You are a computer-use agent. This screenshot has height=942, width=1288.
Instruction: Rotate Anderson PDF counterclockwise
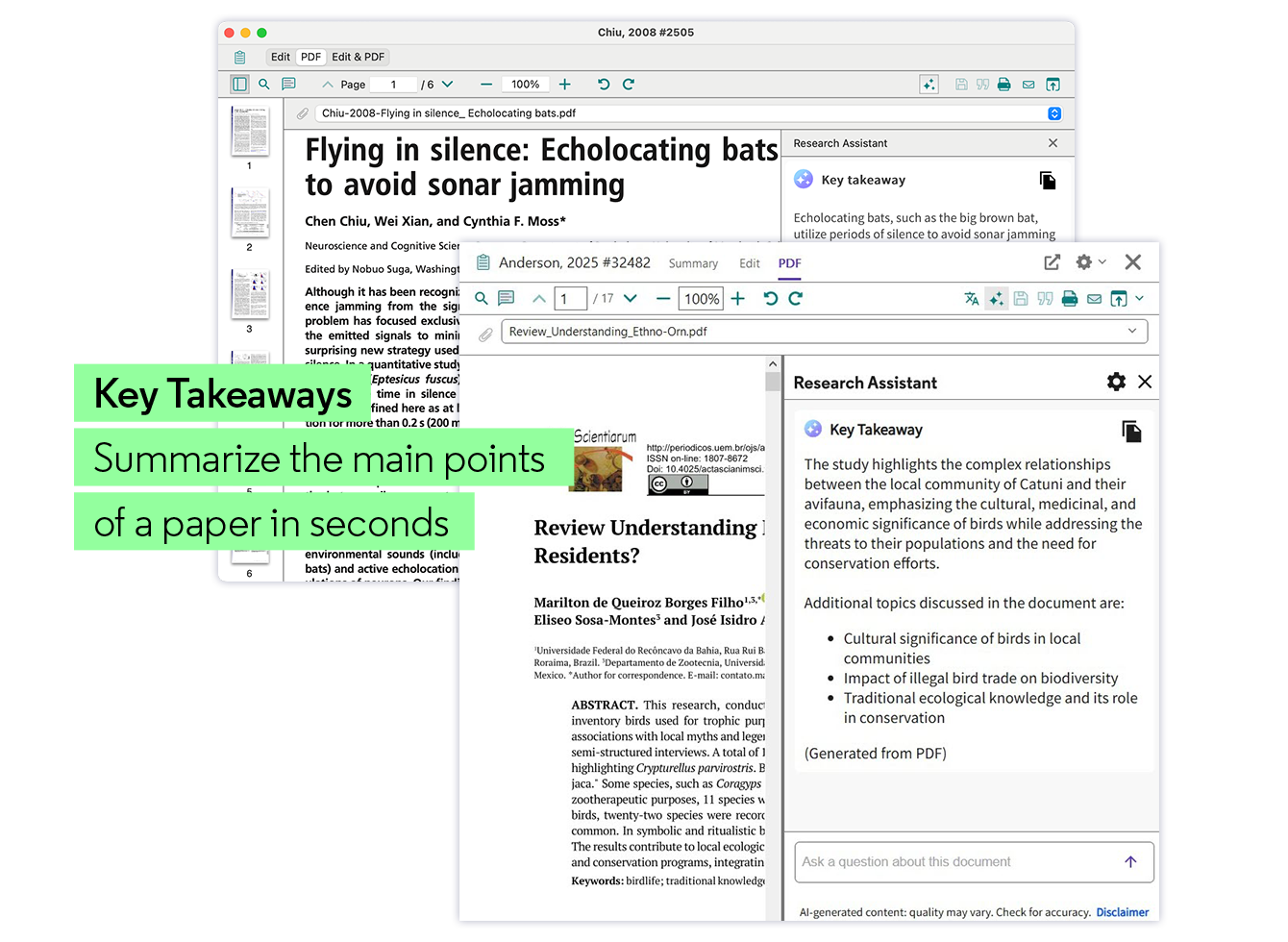[x=770, y=299]
